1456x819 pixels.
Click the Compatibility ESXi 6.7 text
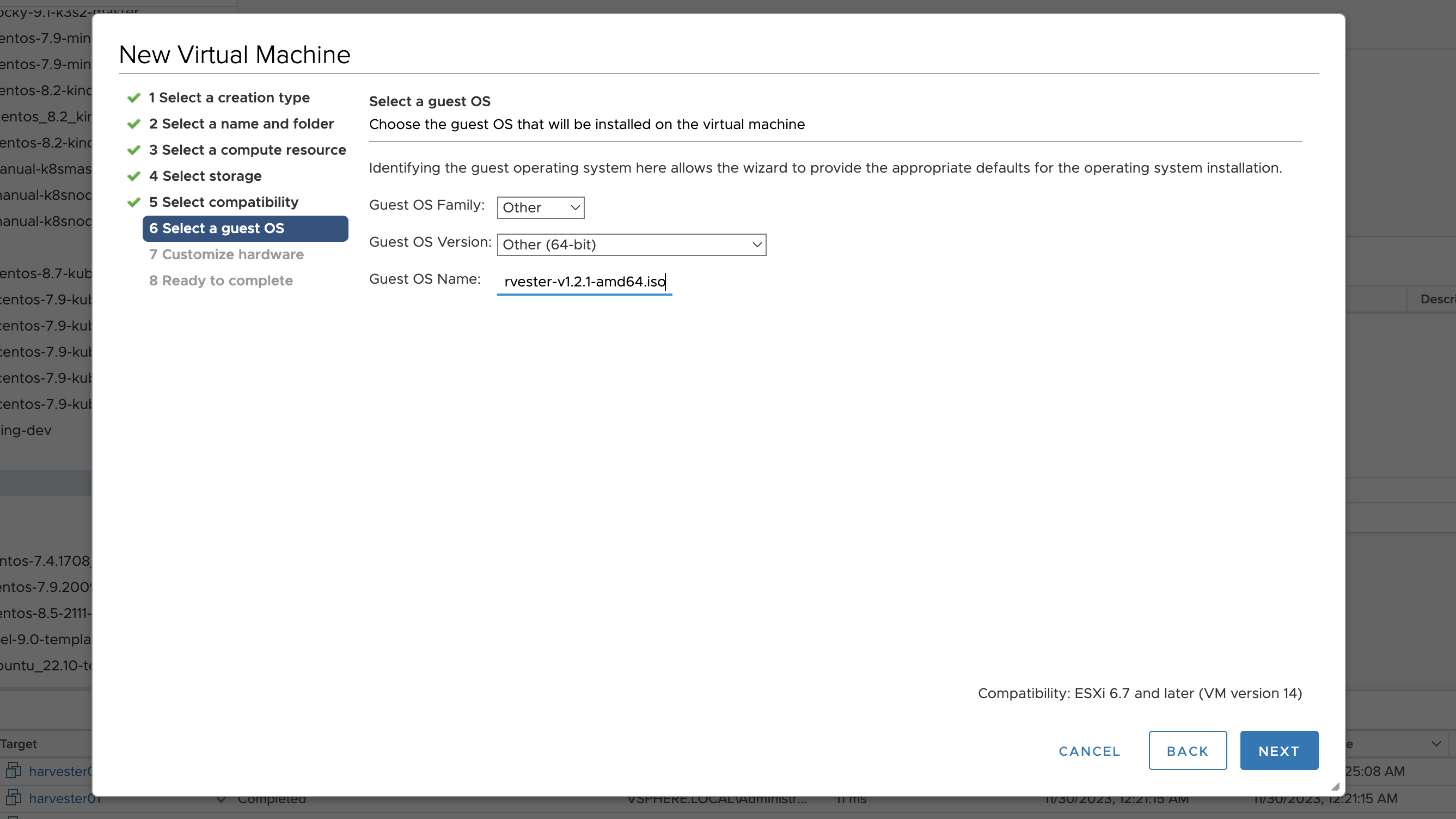pos(1140,693)
